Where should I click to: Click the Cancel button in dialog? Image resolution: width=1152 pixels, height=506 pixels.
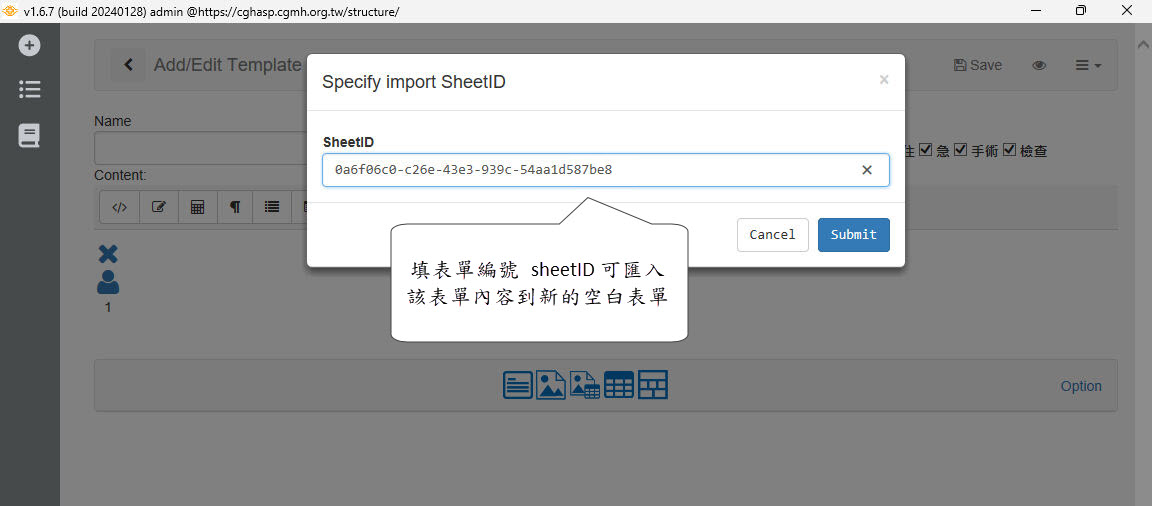click(772, 235)
